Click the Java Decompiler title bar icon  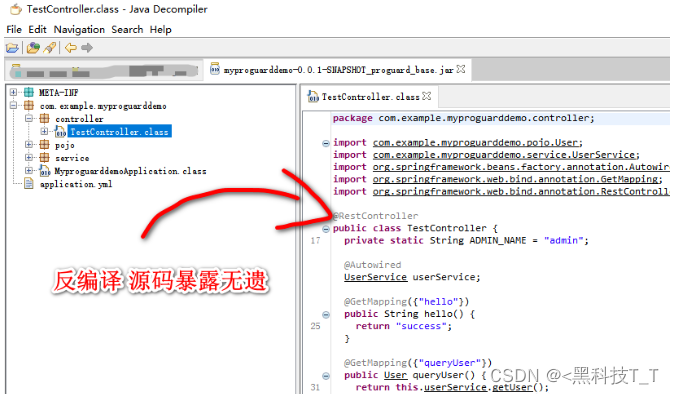point(16,9)
